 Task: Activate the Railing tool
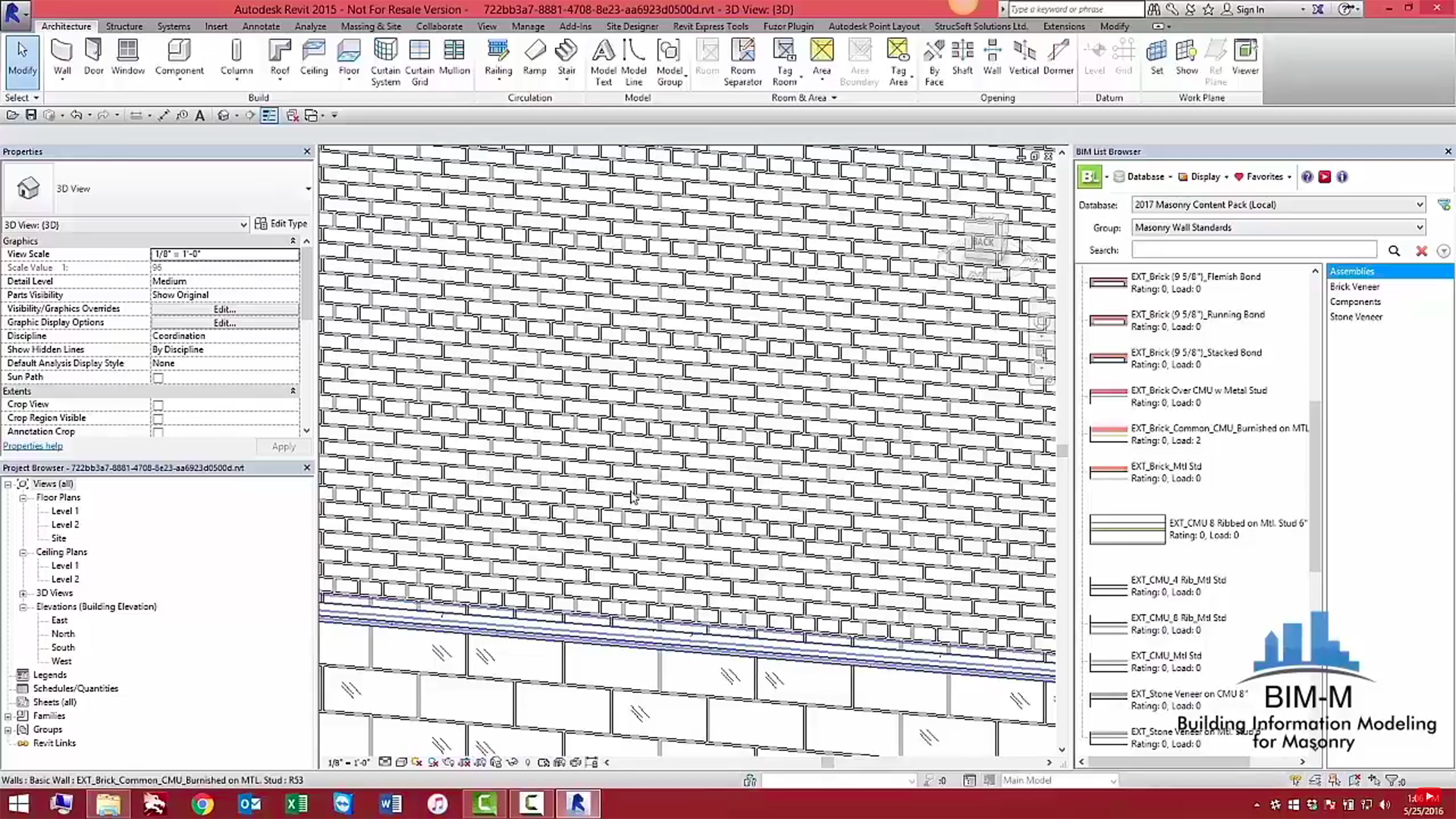(498, 57)
